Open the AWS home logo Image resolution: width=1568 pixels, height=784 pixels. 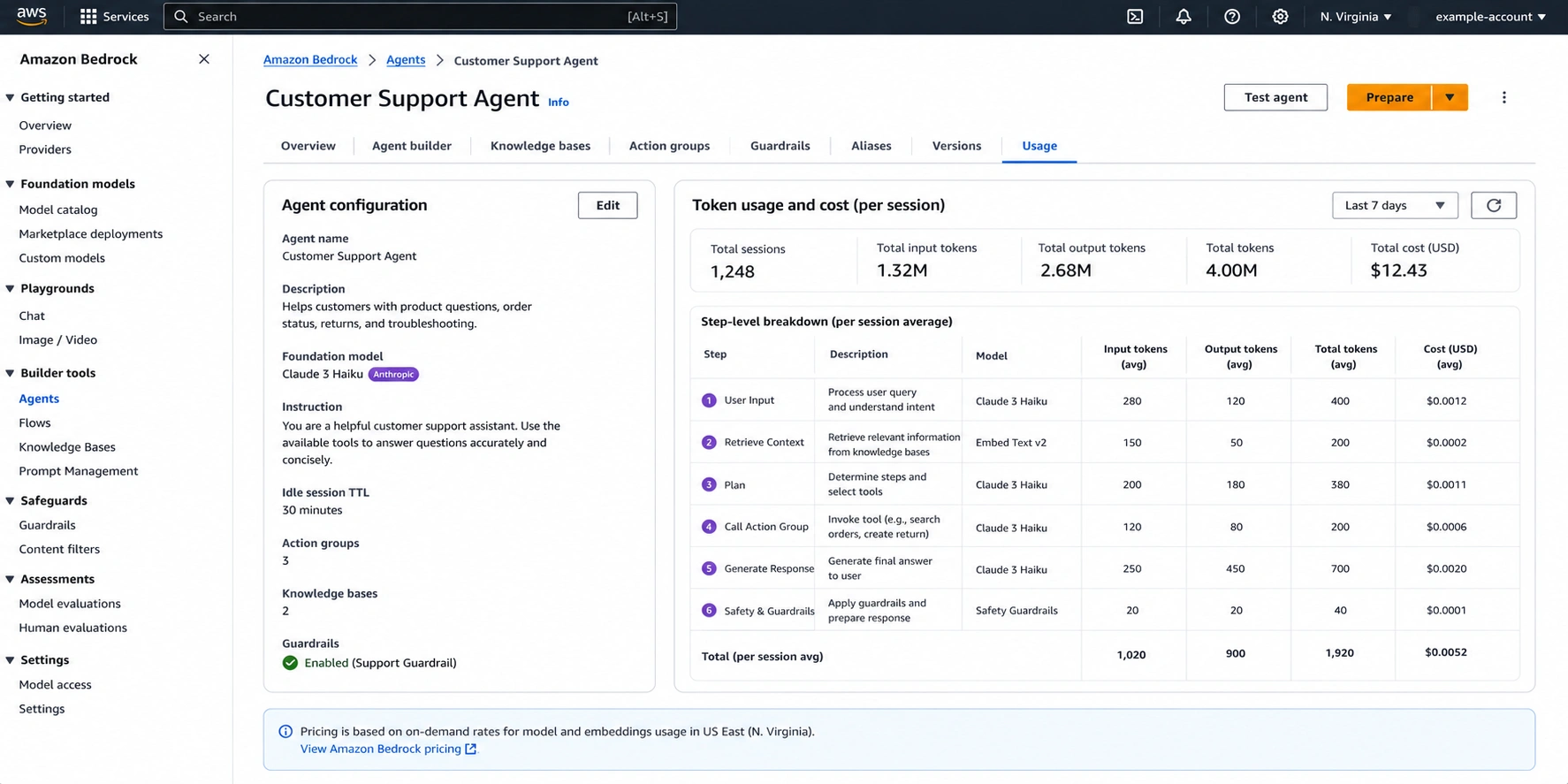tap(32, 16)
